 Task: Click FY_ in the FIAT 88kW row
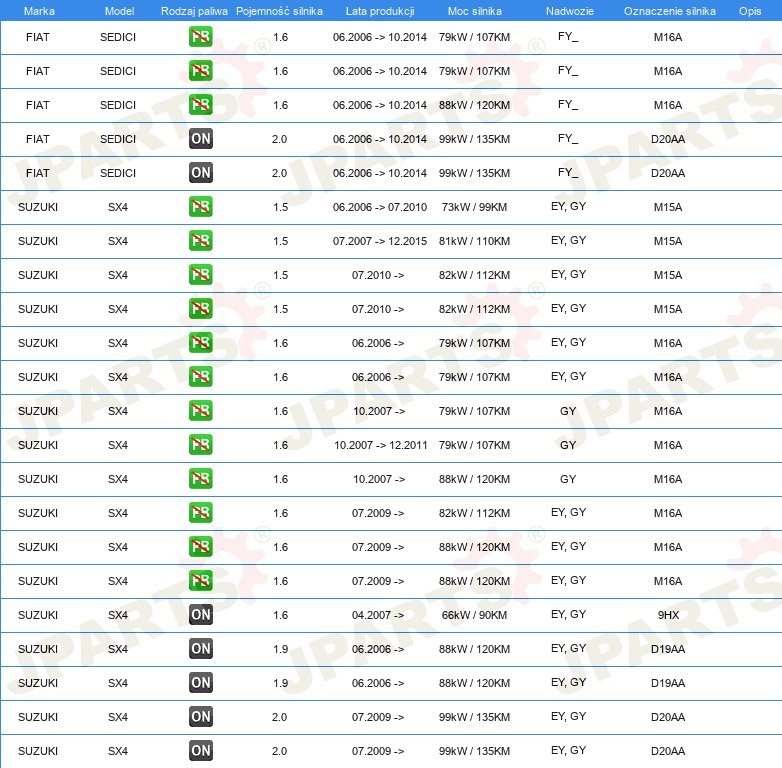(x=568, y=105)
